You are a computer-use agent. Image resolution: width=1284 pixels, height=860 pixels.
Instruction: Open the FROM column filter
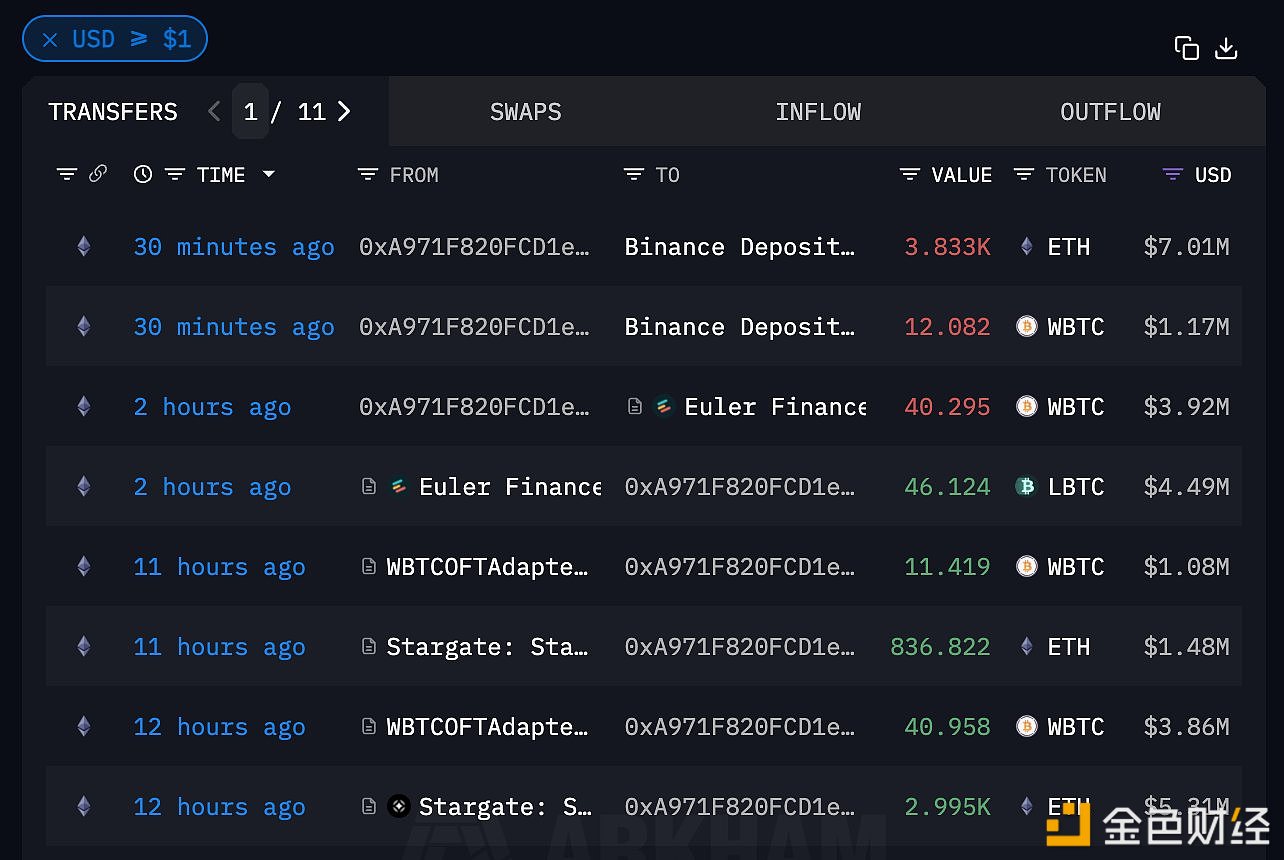[368, 174]
